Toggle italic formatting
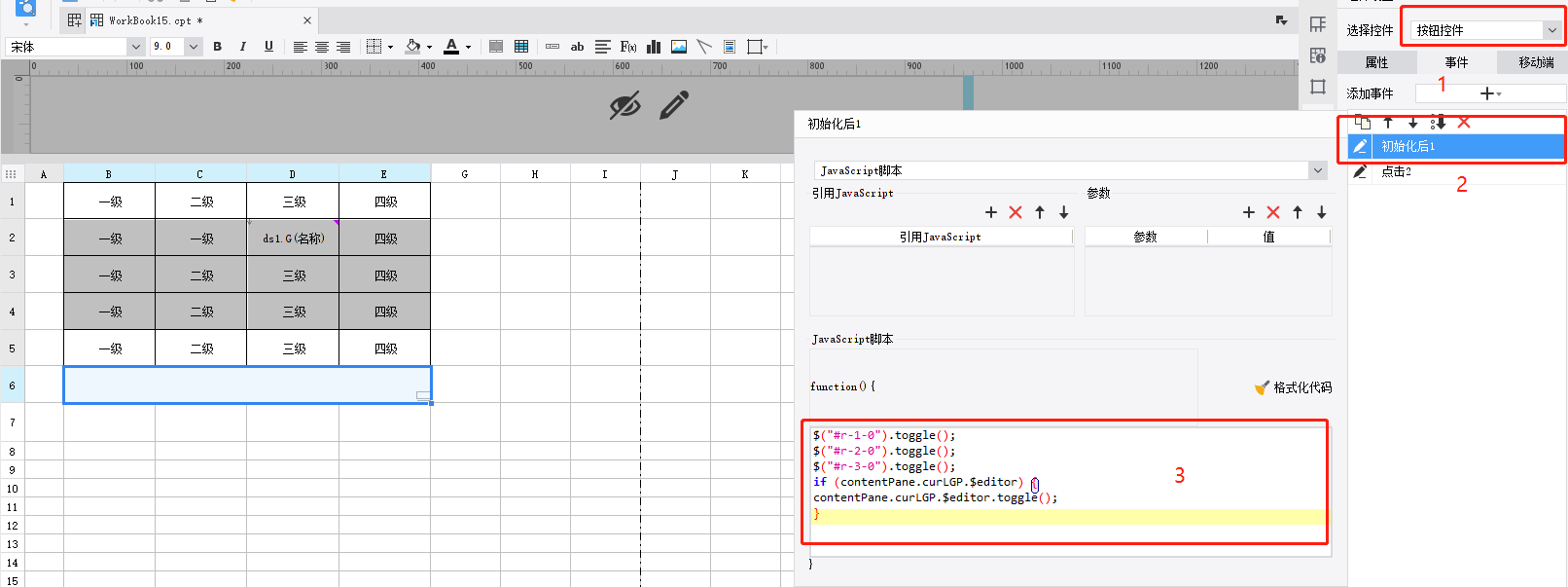The width and height of the screenshot is (1568, 587). click(x=242, y=46)
